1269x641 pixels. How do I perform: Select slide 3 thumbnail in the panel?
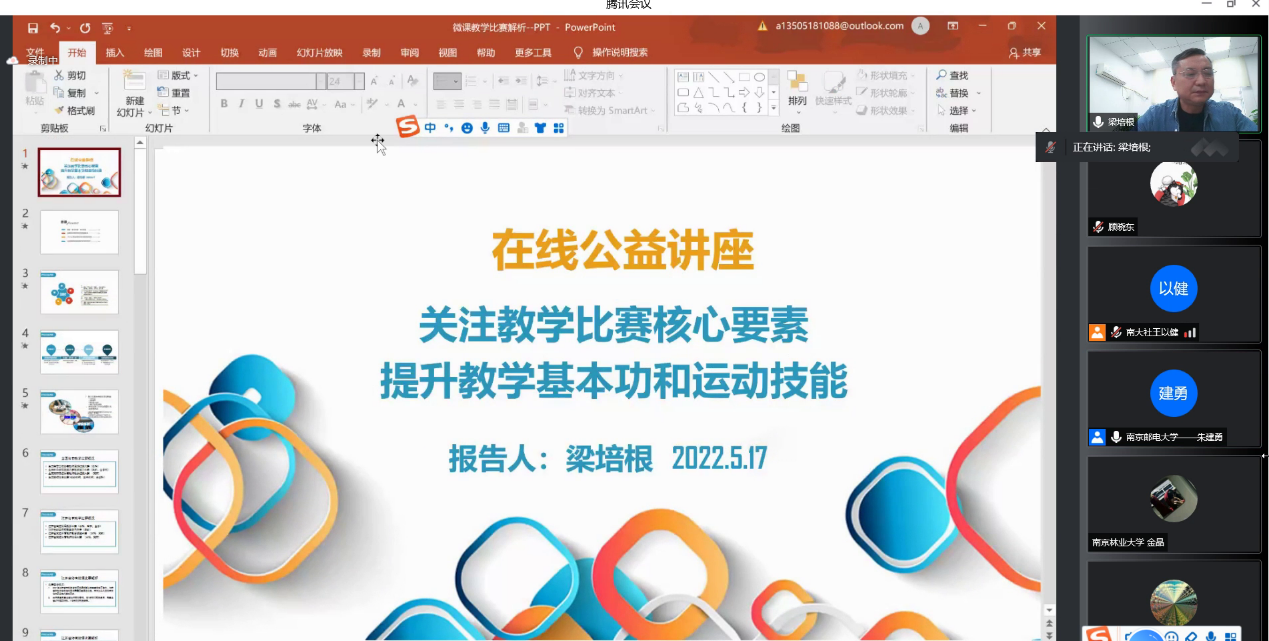tap(79, 292)
